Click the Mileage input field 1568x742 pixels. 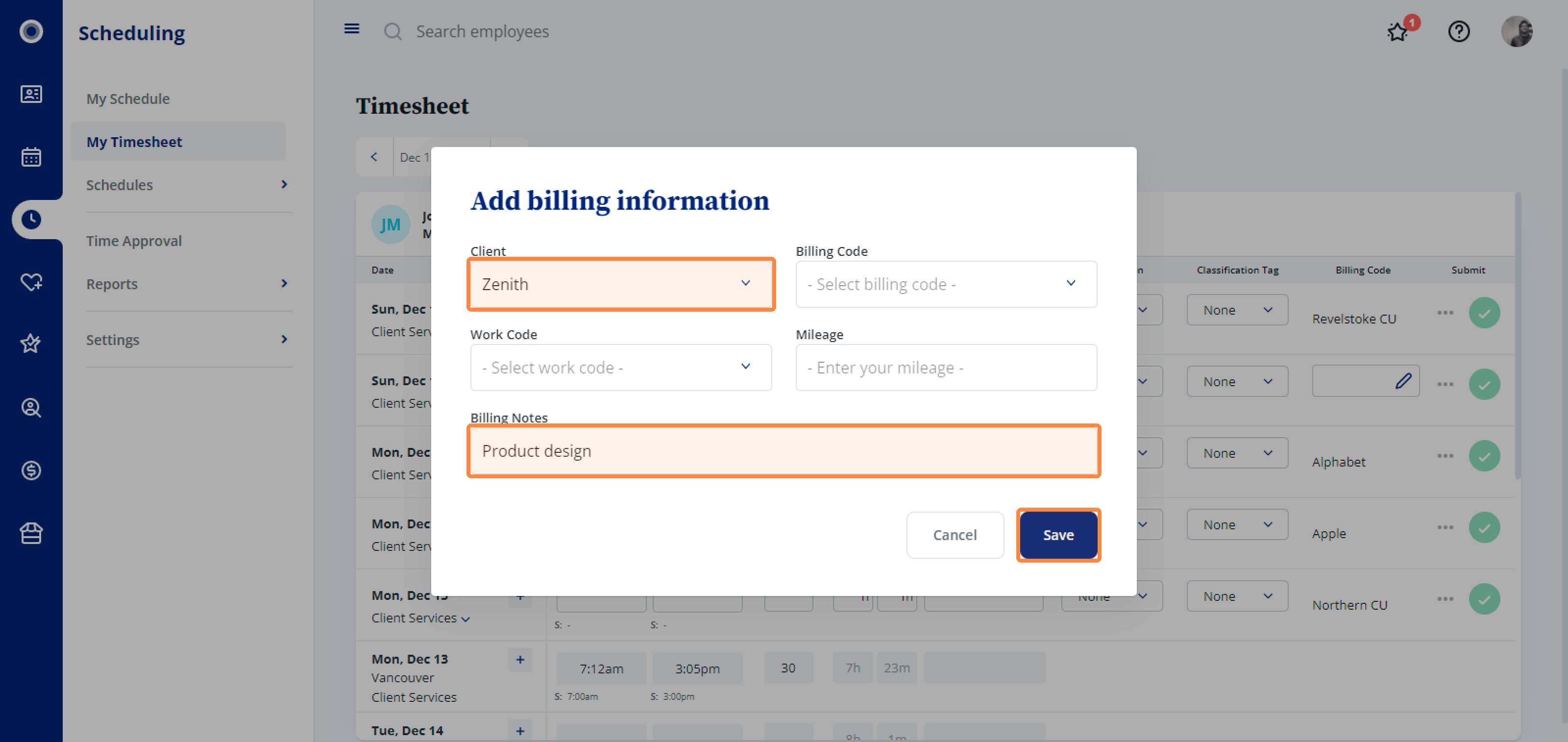(x=946, y=368)
